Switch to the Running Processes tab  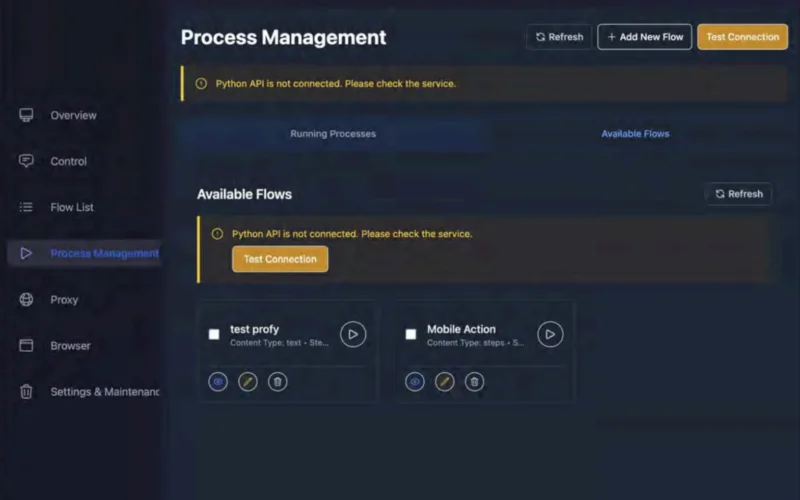[x=333, y=134]
